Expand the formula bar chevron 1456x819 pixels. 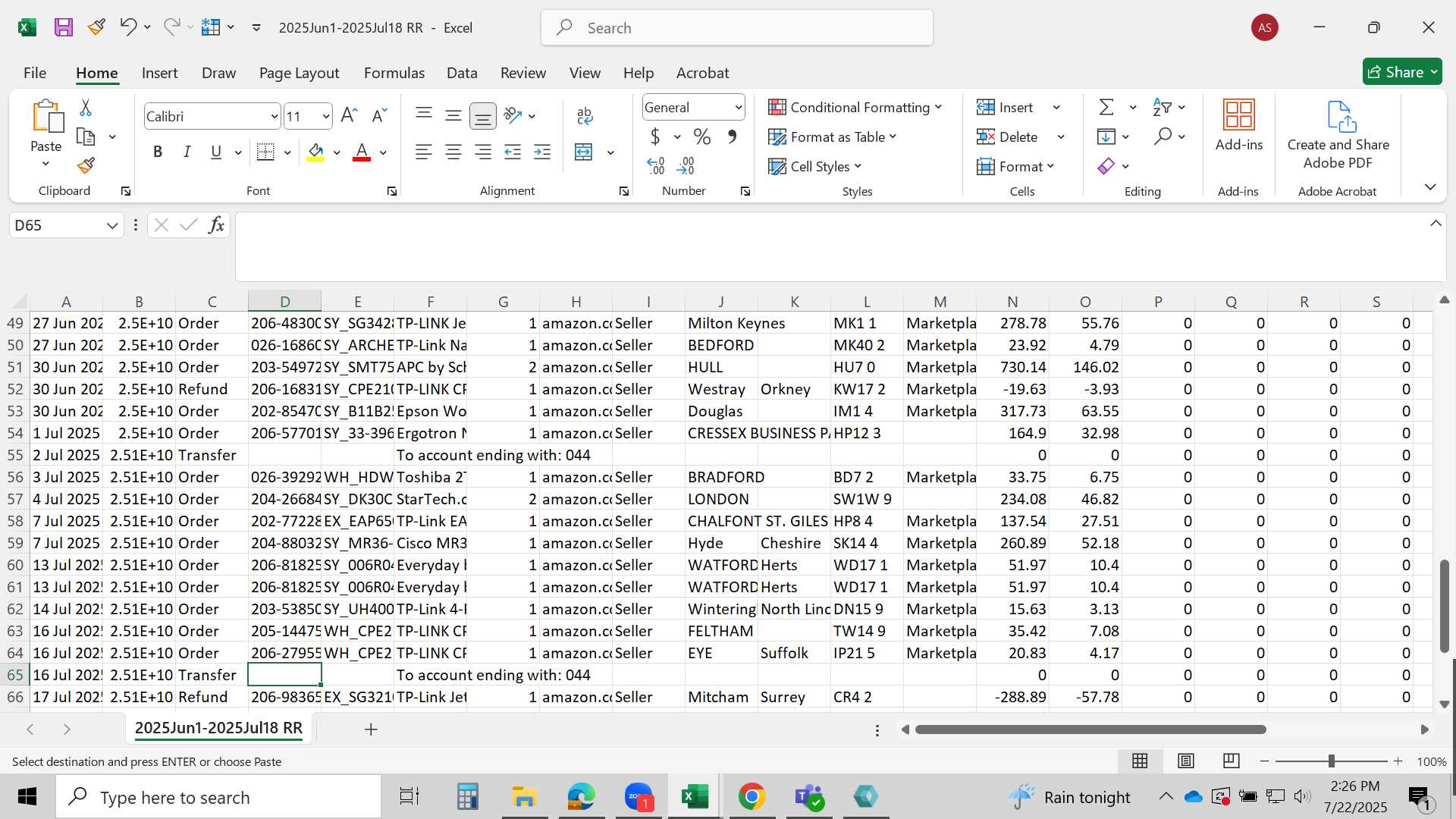[1436, 223]
